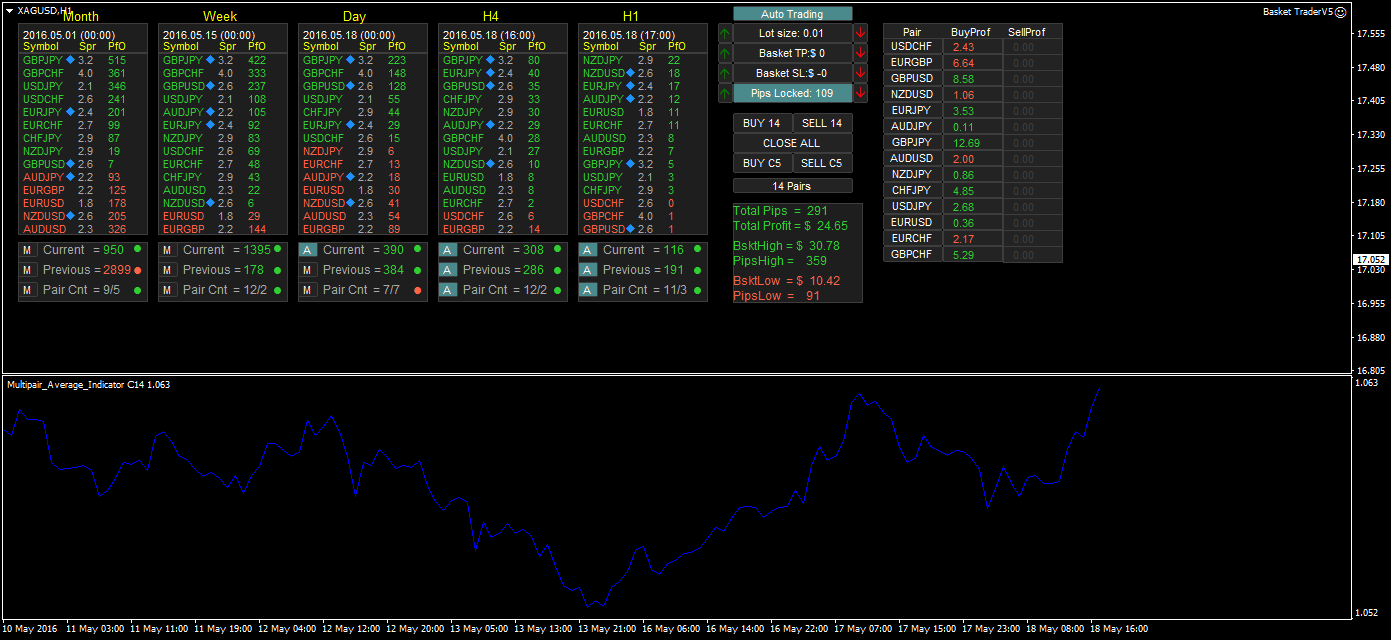Click the BuyProf column header
This screenshot has height=640, width=1391.
(x=971, y=32)
